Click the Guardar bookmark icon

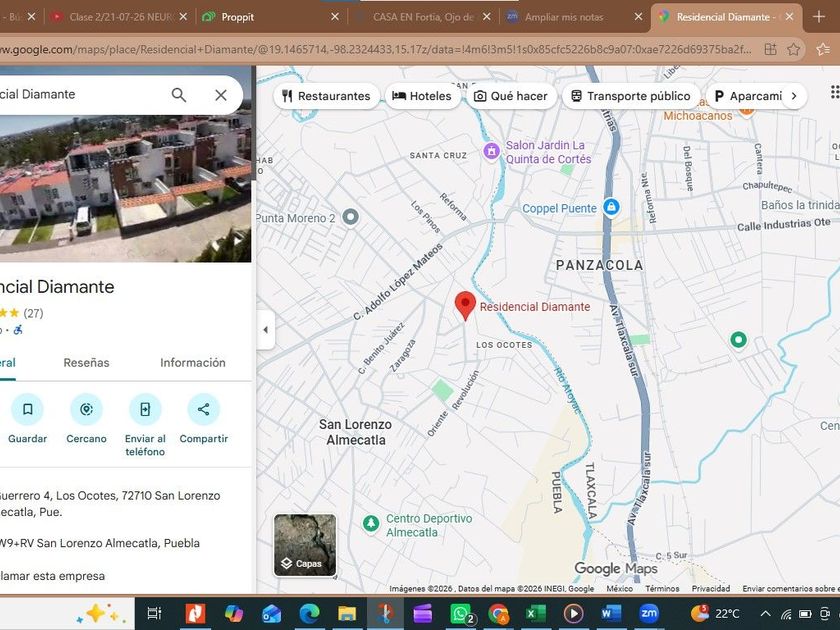27,409
